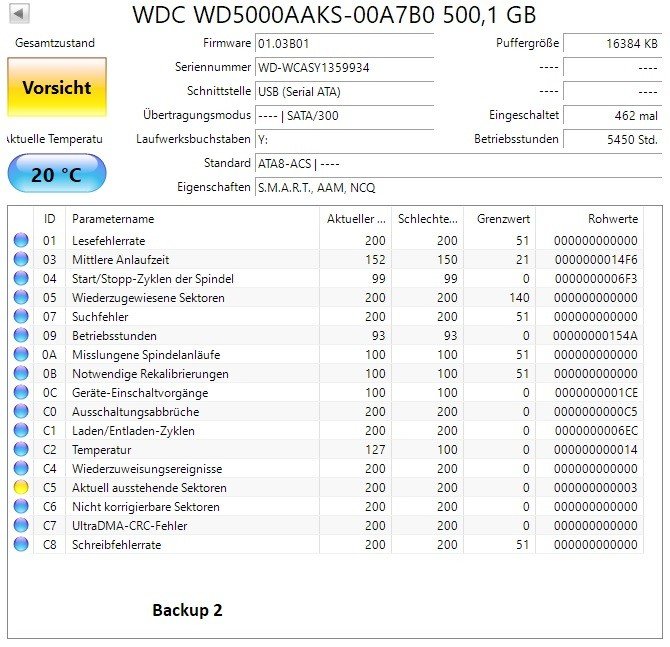The height and width of the screenshot is (647, 670).
Task: Click the Eigenschaften field S.M.A.R.T., AAM, NCQ
Action: click(458, 188)
